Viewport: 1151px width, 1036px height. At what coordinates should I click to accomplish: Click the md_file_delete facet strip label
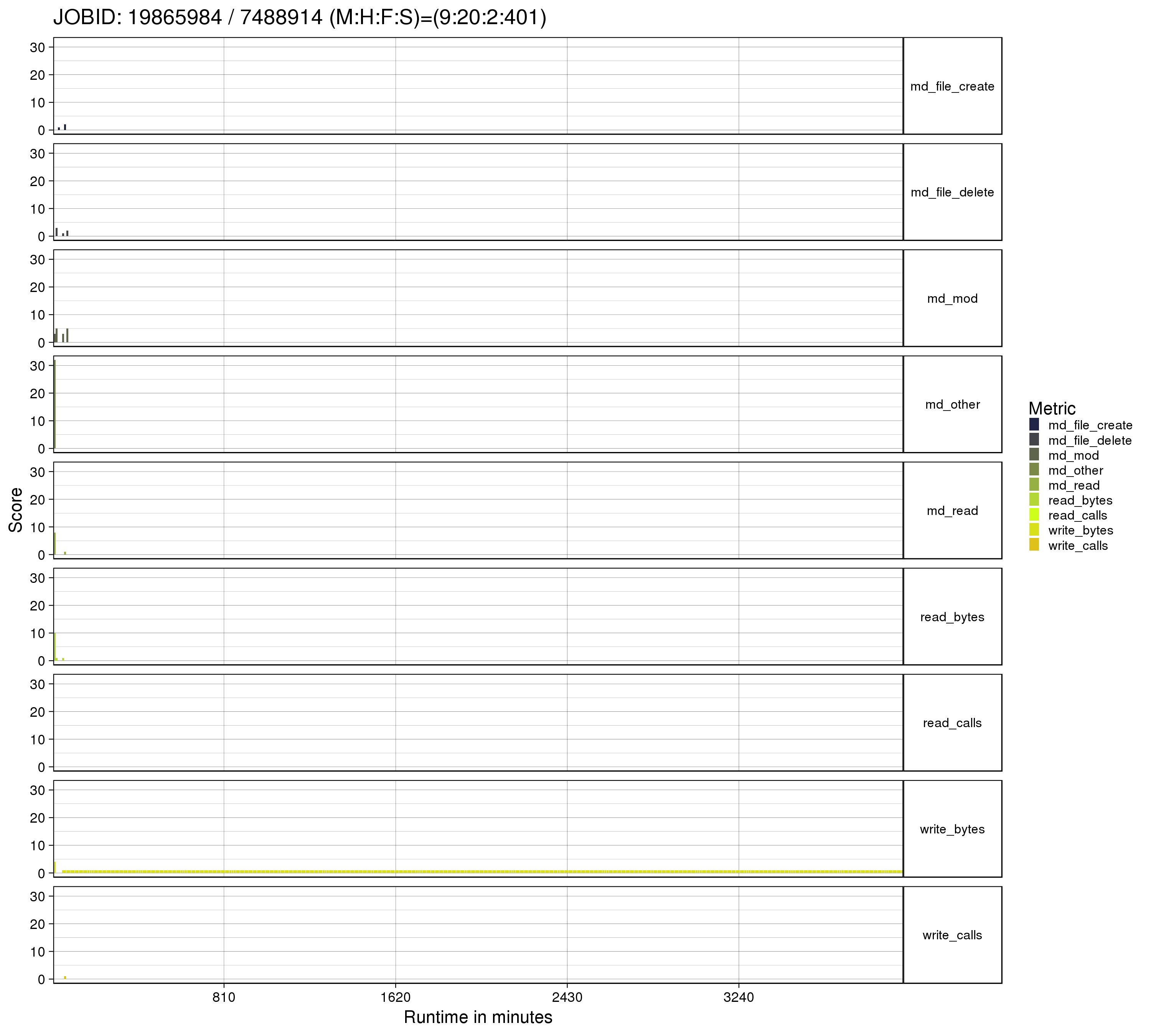(x=952, y=192)
